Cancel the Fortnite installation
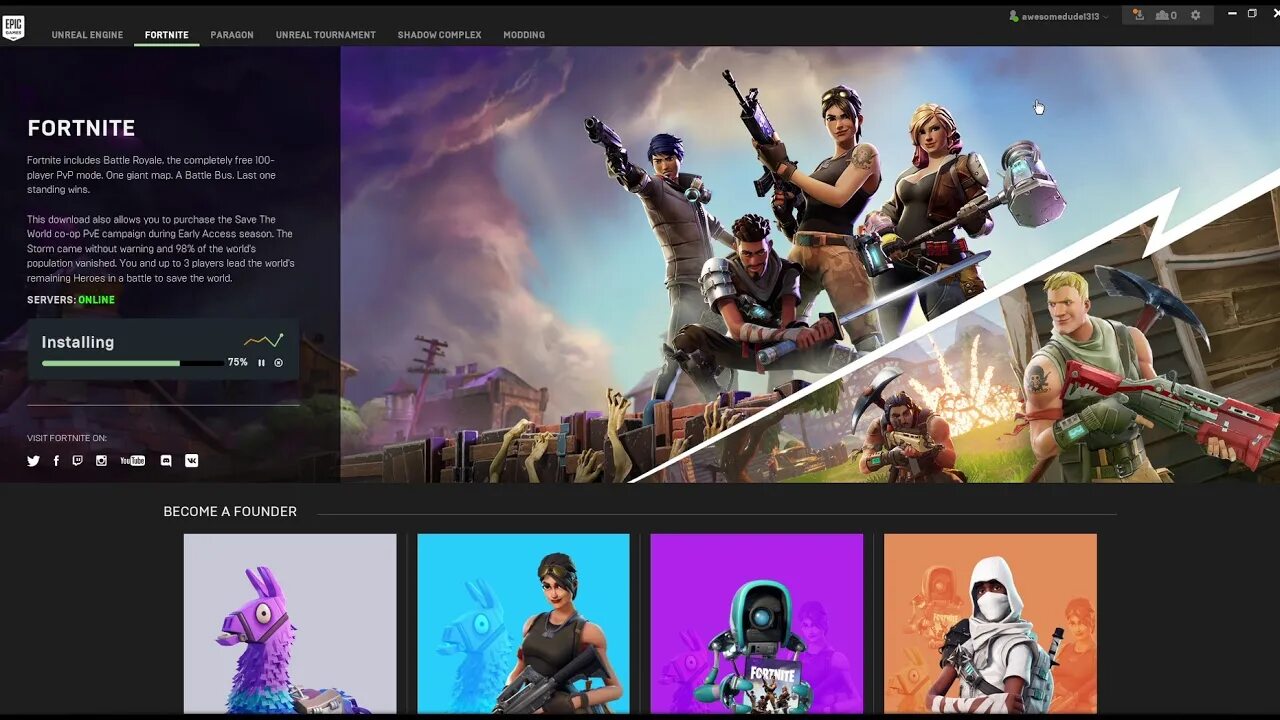The height and width of the screenshot is (720, 1280). [278, 363]
